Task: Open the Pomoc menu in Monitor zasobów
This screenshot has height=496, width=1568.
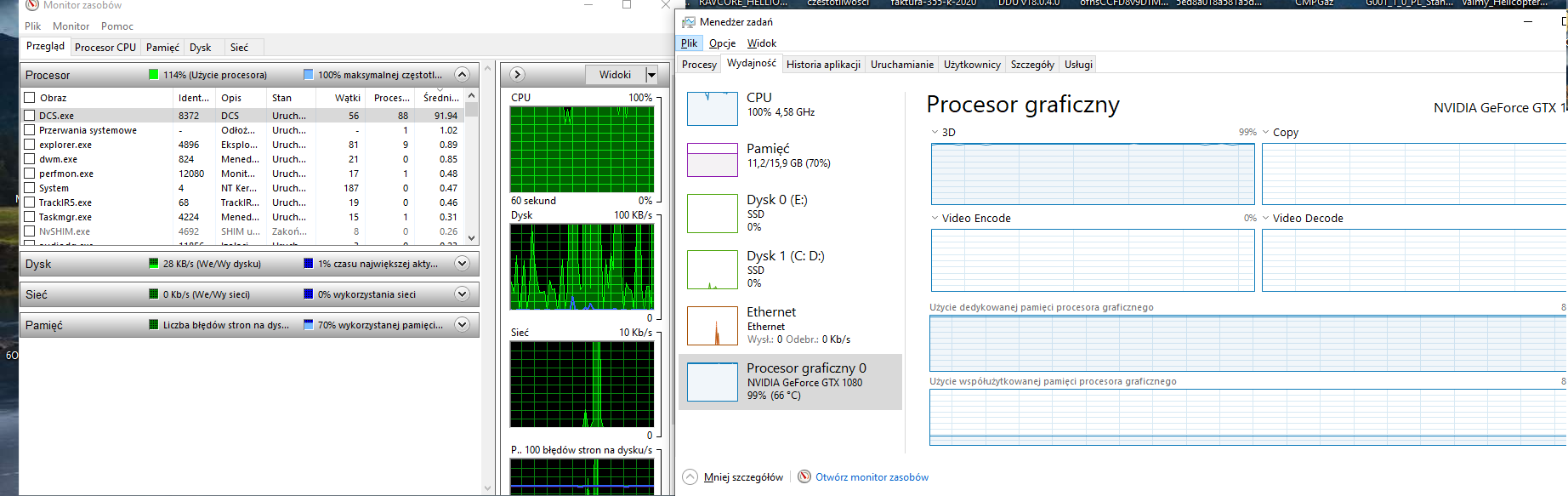Action: click(x=117, y=26)
